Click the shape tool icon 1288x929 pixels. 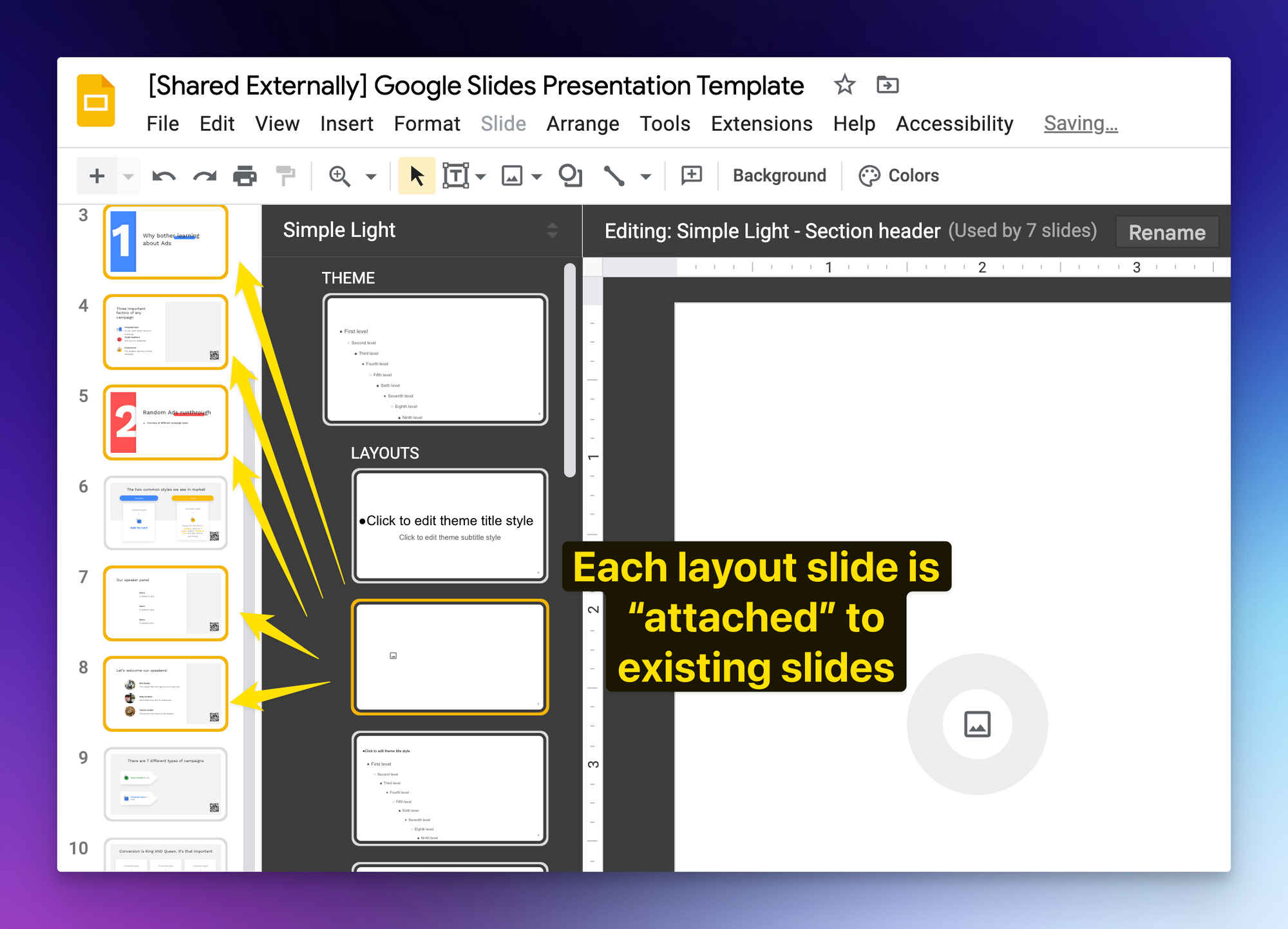(571, 176)
